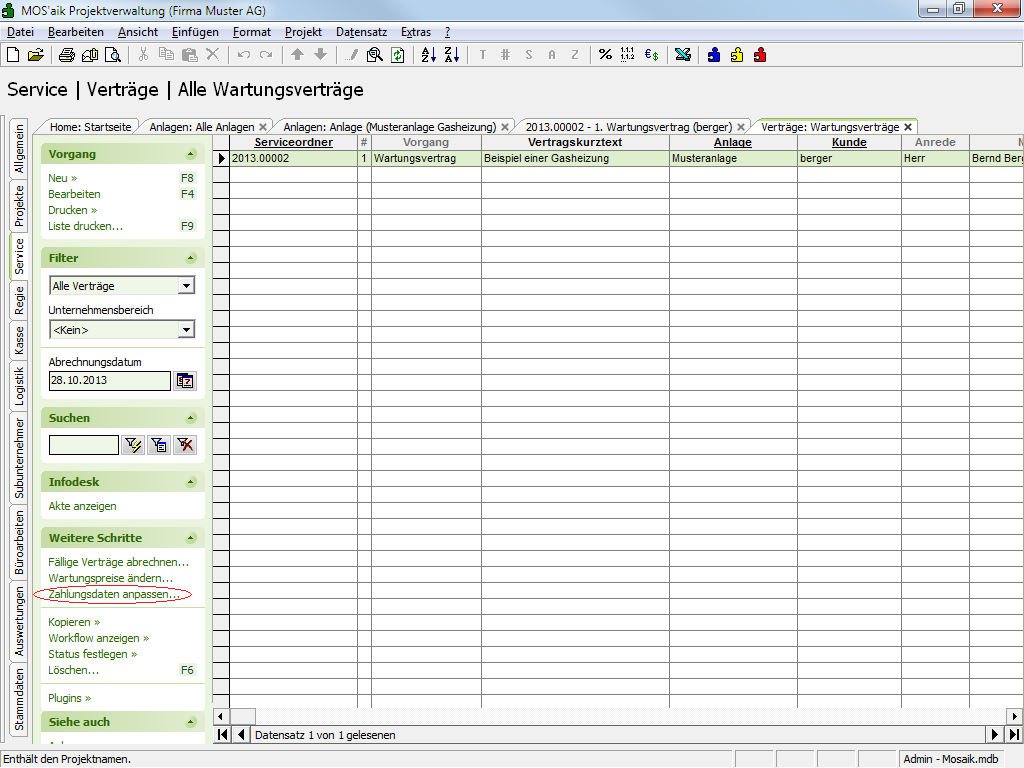This screenshot has height=768, width=1024.
Task: Open the Bearbeiten menu
Action: click(x=76, y=32)
